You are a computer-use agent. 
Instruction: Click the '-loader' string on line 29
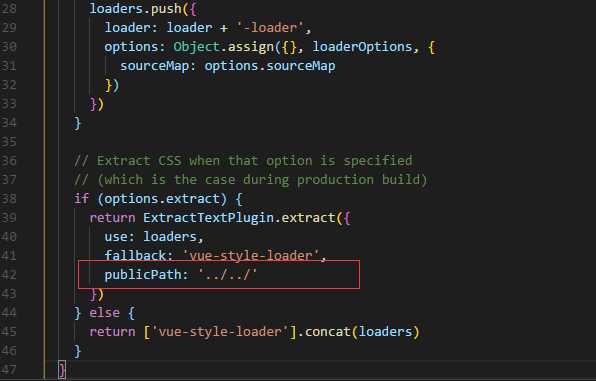tap(270, 27)
